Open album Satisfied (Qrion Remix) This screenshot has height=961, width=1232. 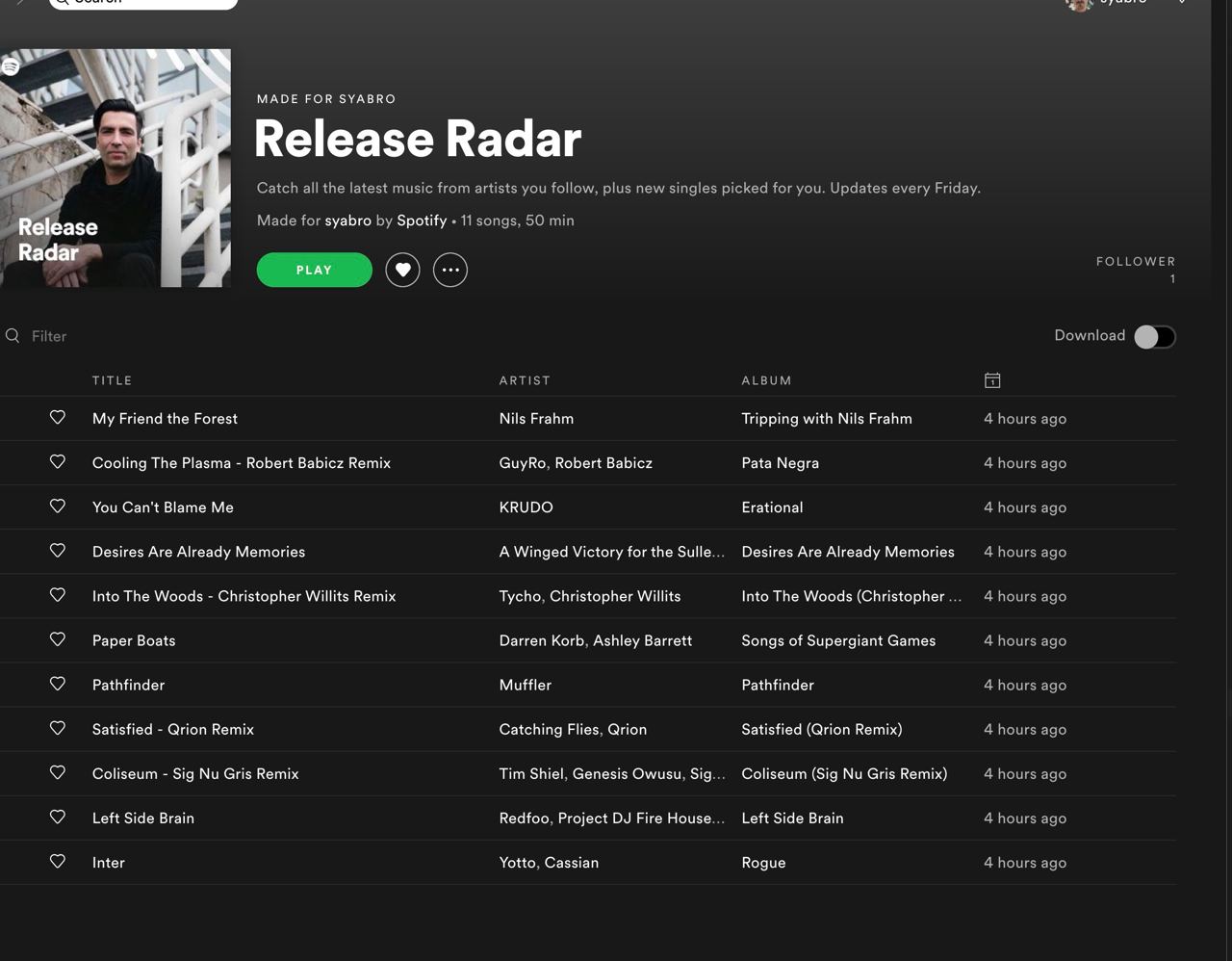click(x=822, y=729)
